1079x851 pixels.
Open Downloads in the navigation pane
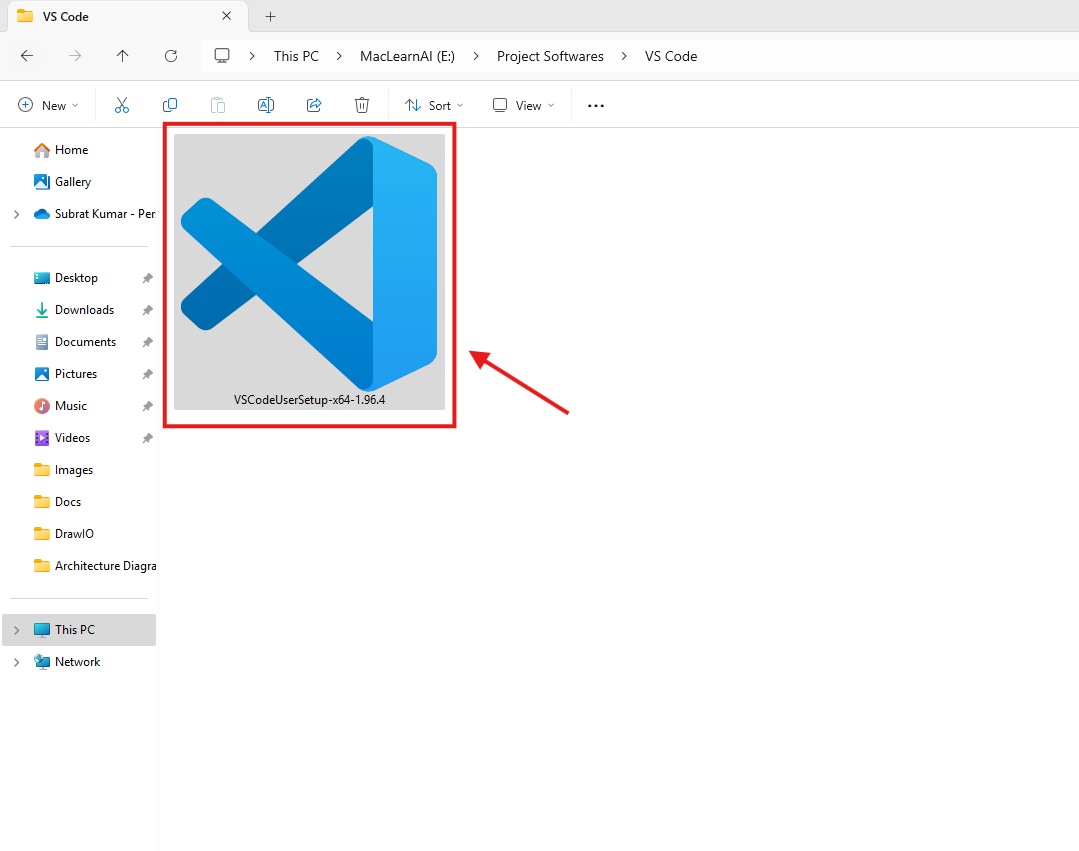click(84, 310)
